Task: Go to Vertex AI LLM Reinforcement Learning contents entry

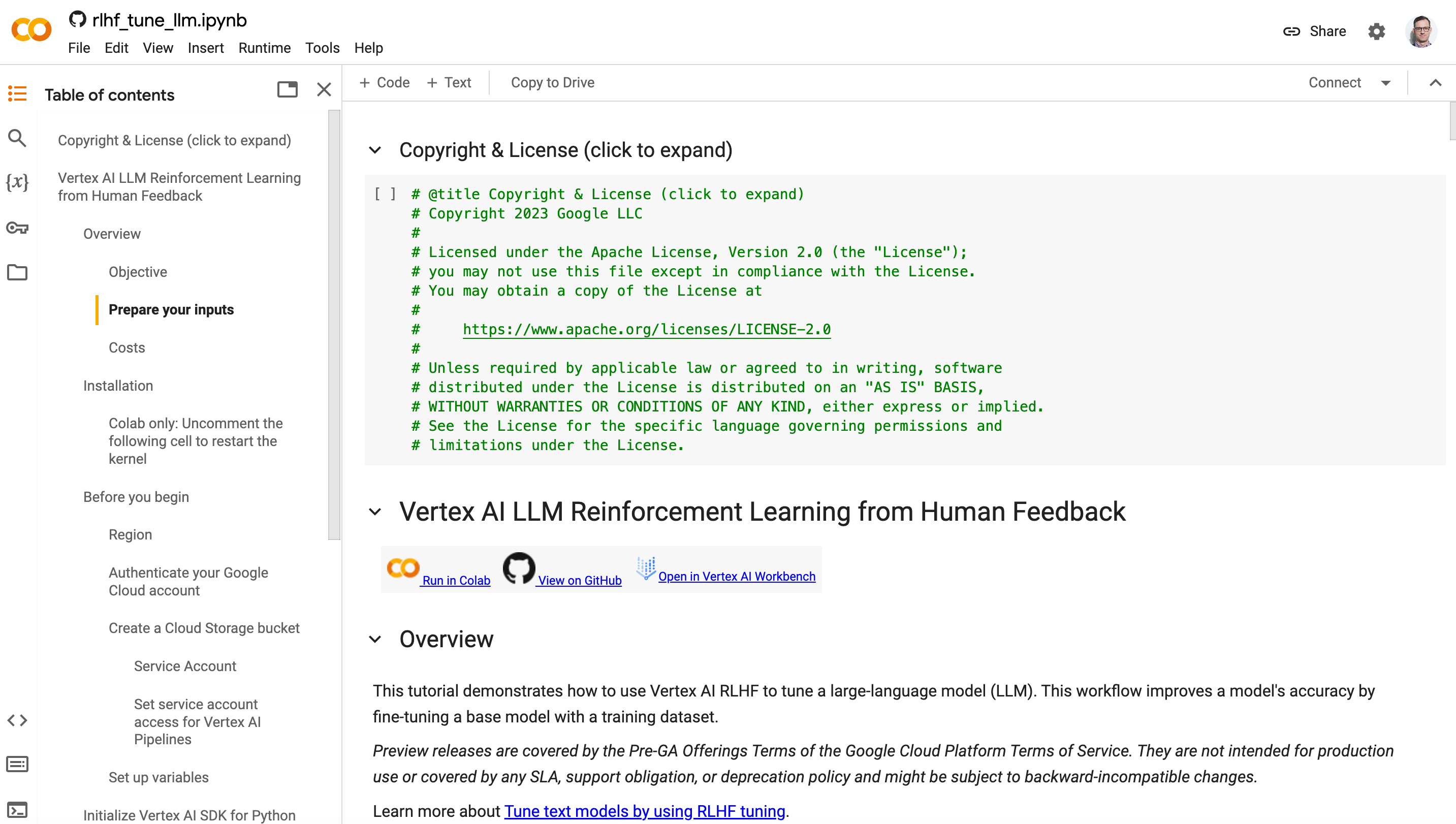Action: pos(179,187)
